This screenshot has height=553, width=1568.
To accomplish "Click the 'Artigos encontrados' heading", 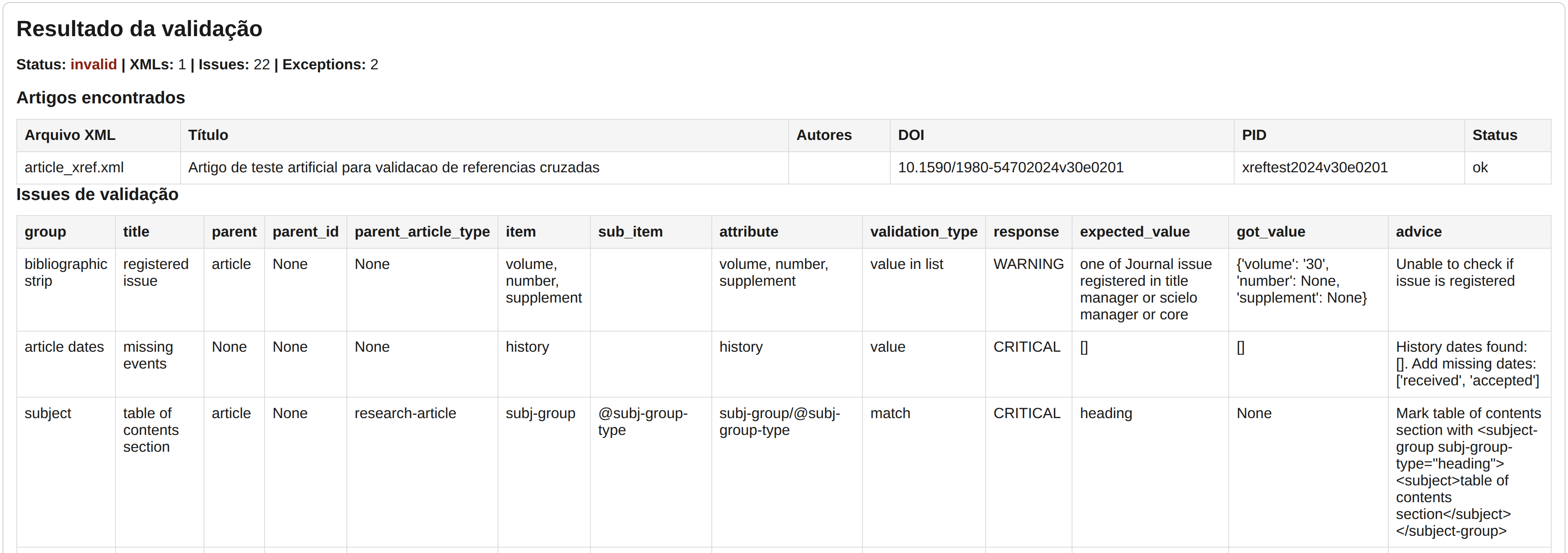I will pyautogui.click(x=100, y=97).
